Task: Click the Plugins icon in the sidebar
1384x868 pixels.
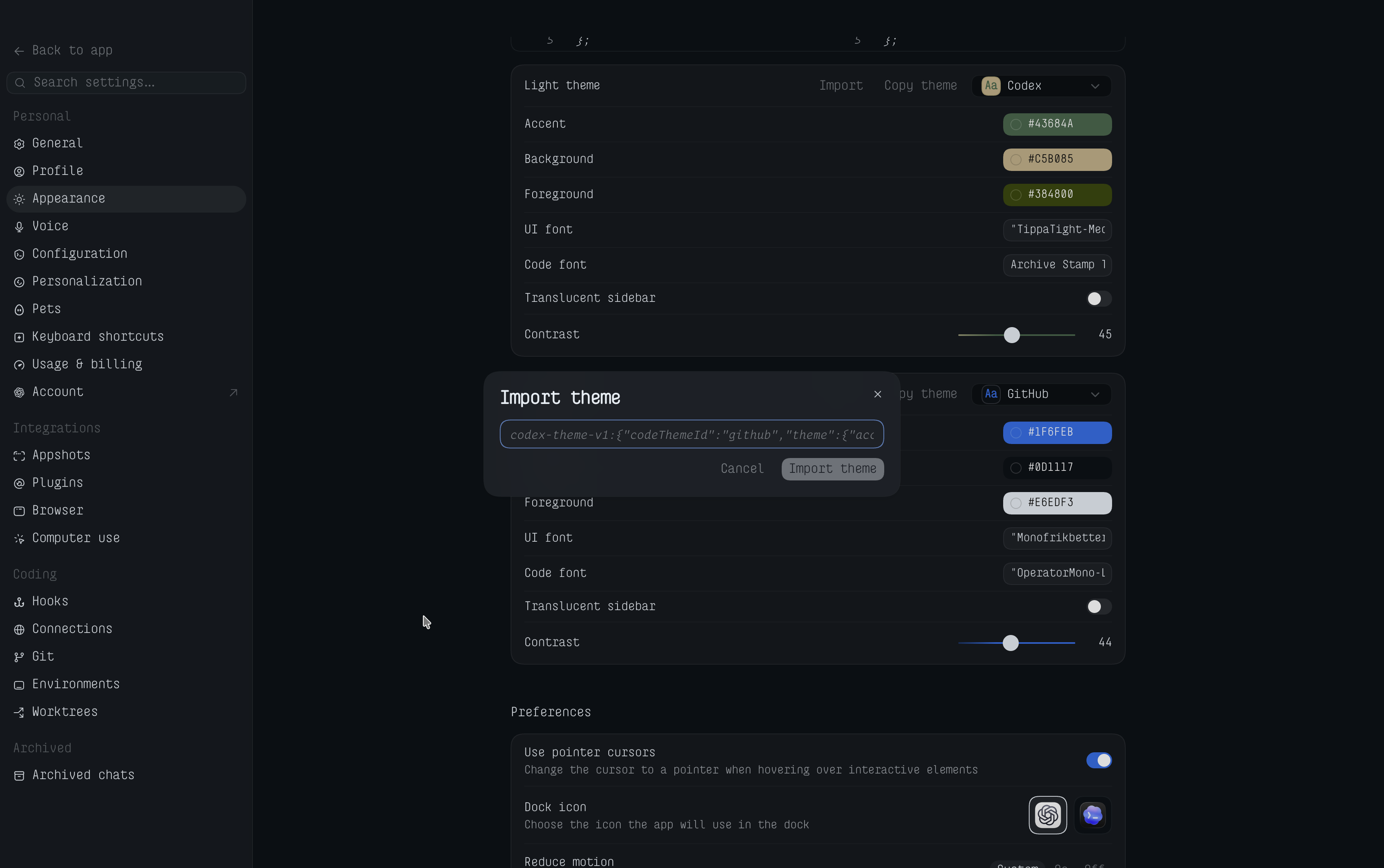Action: pos(19,483)
